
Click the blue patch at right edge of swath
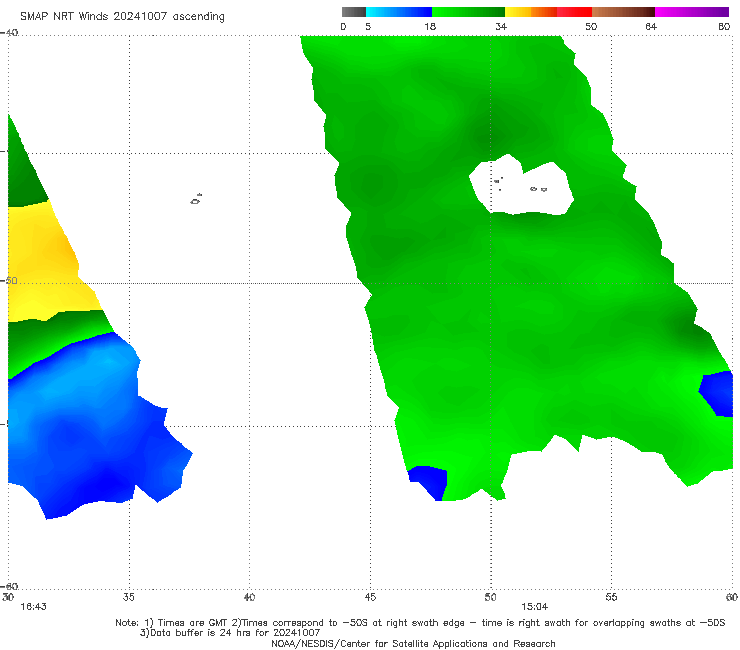point(717,393)
